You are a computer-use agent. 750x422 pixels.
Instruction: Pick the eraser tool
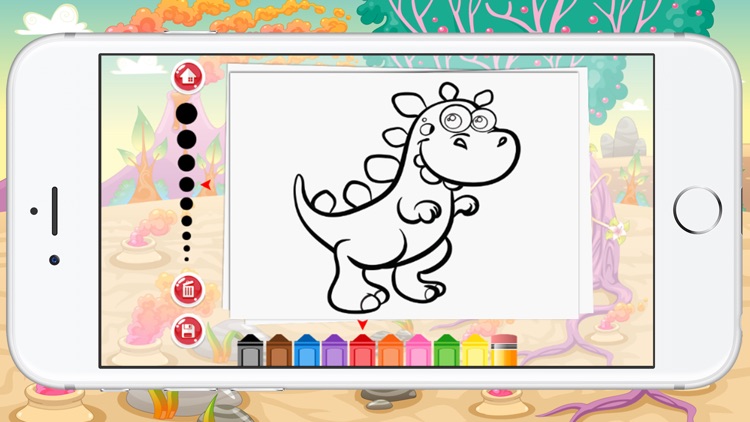[x=504, y=350]
